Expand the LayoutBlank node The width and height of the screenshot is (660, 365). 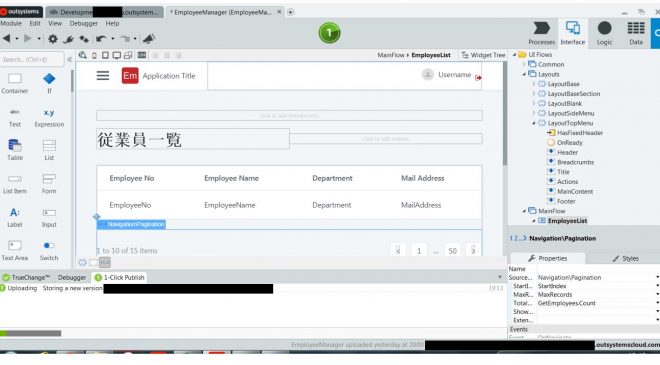pos(534,104)
